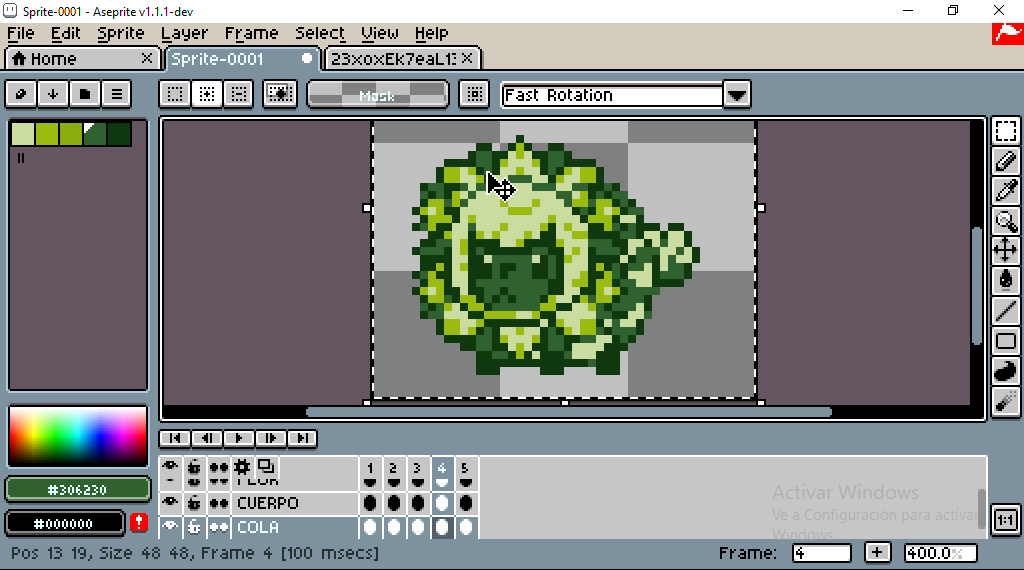Toggle visibility of all layers in header
This screenshot has width=1024, height=570.
pos(170,466)
